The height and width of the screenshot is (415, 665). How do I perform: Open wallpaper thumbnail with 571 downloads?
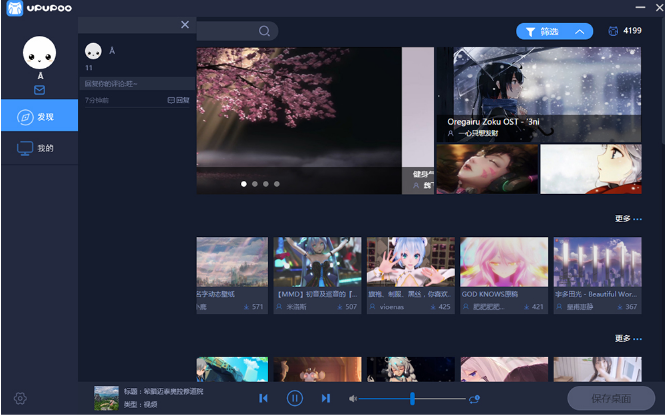232,262
